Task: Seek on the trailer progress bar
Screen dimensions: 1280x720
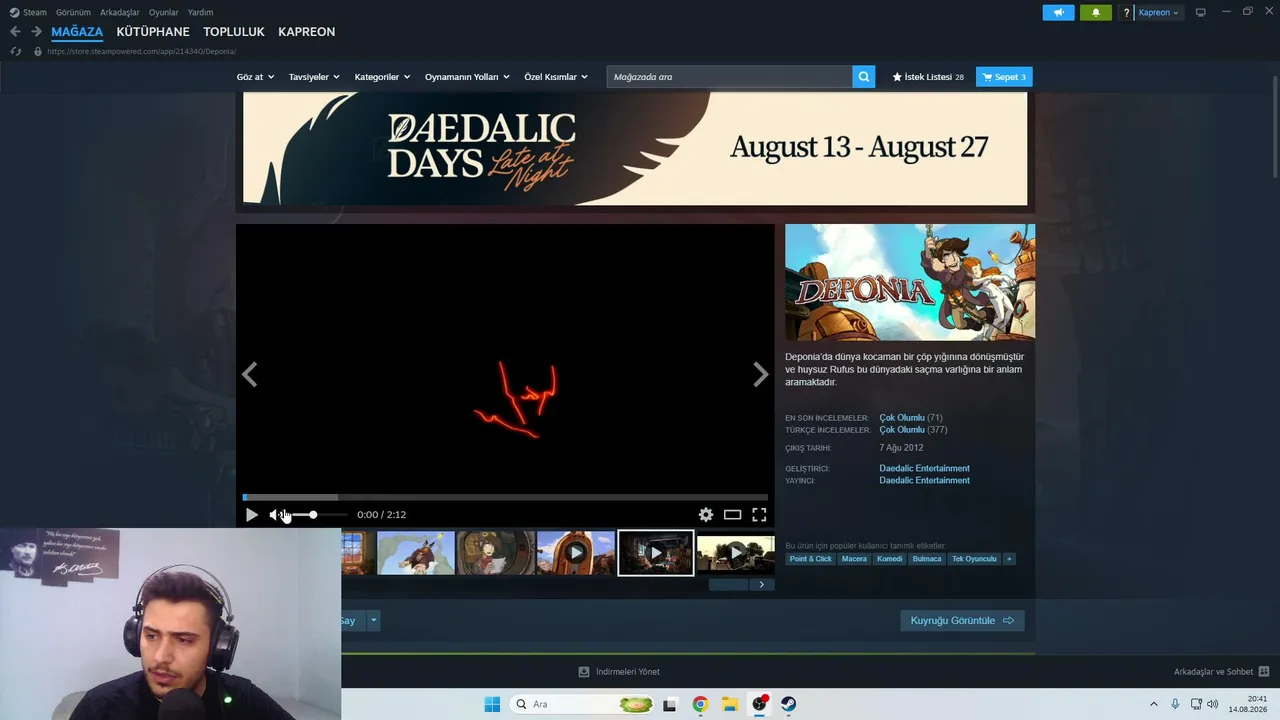Action: coord(505,497)
